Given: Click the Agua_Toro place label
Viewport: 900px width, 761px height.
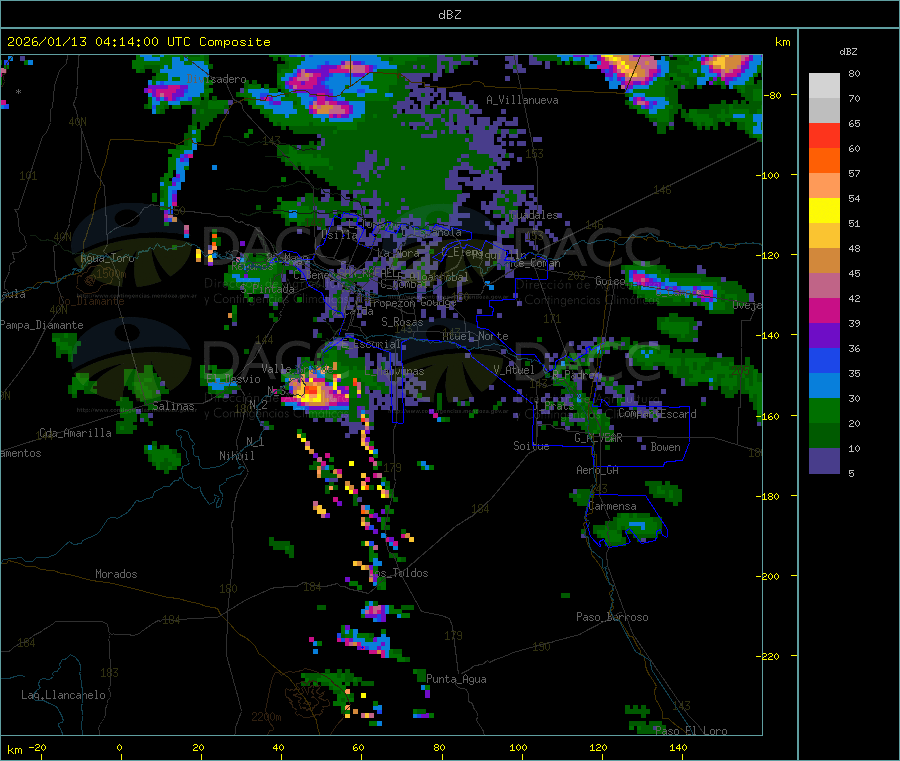Looking at the screenshot, I should point(107,258).
